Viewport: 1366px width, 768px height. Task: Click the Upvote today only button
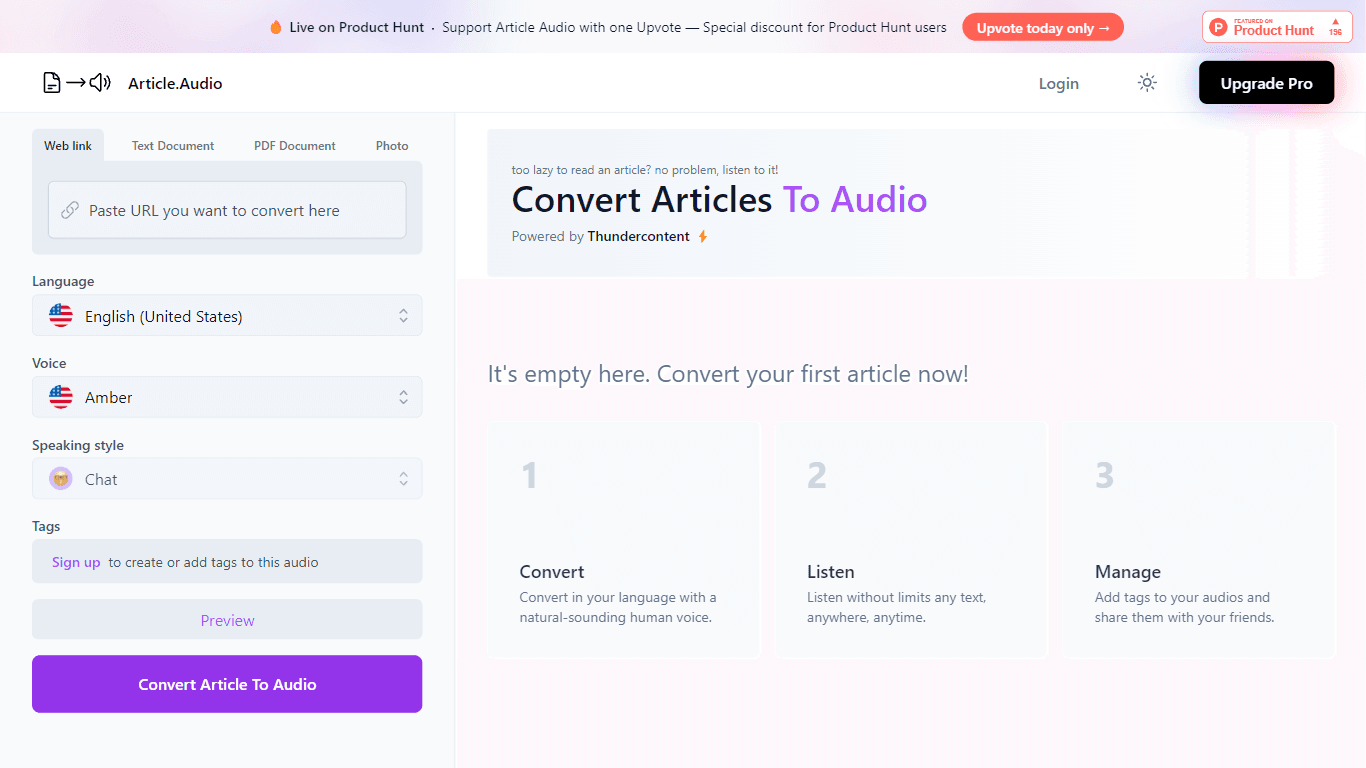click(1043, 28)
